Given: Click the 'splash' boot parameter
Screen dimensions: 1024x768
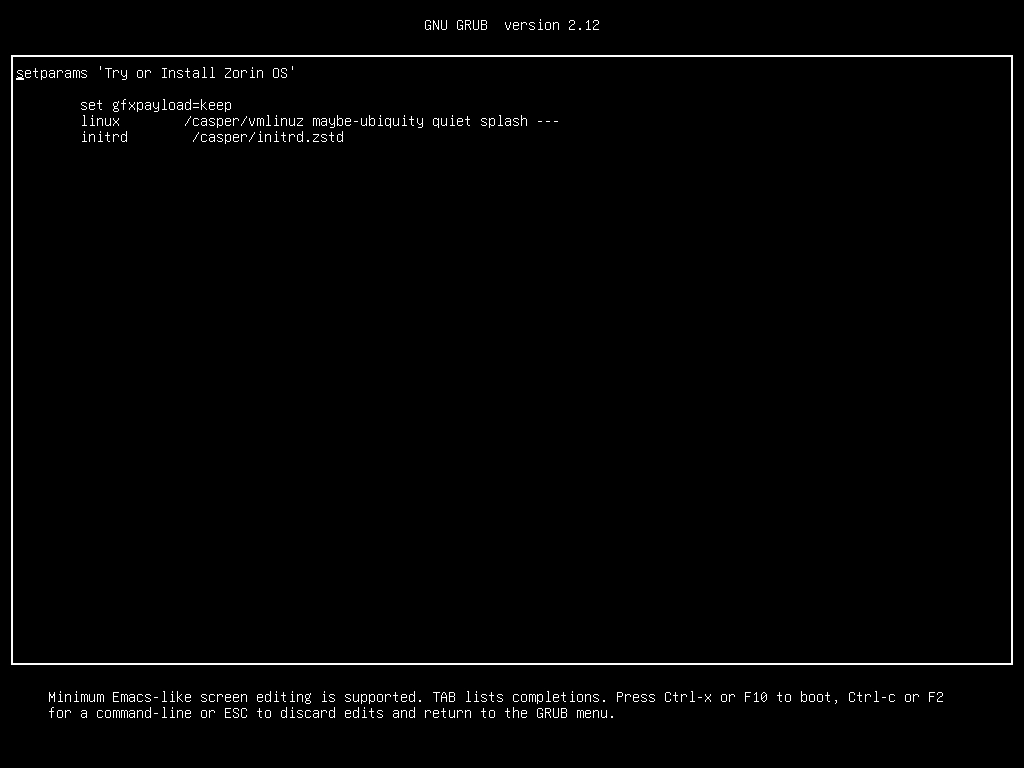Looking at the screenshot, I should 504,121.
